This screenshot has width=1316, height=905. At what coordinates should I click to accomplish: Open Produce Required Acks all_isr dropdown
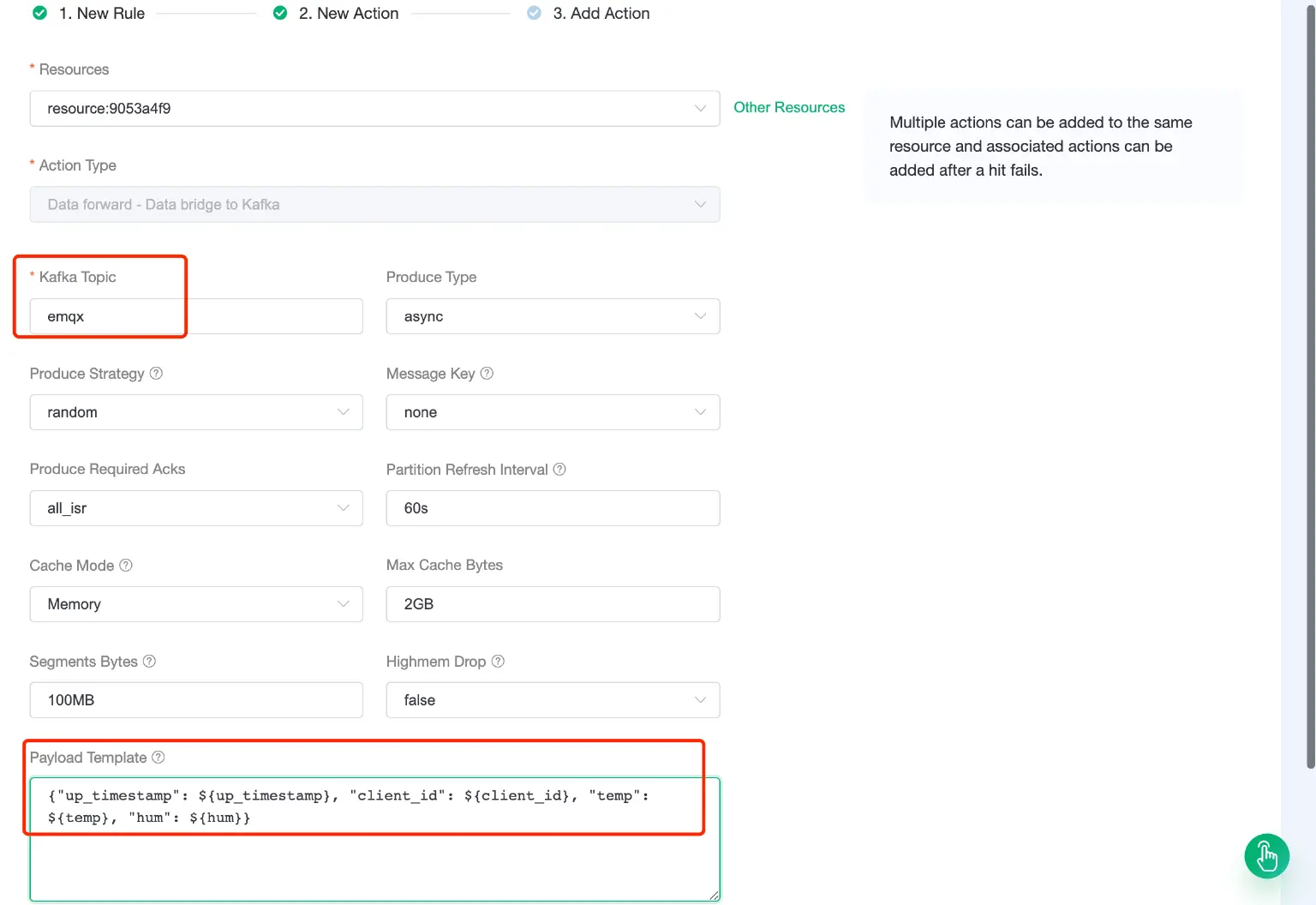click(x=196, y=508)
